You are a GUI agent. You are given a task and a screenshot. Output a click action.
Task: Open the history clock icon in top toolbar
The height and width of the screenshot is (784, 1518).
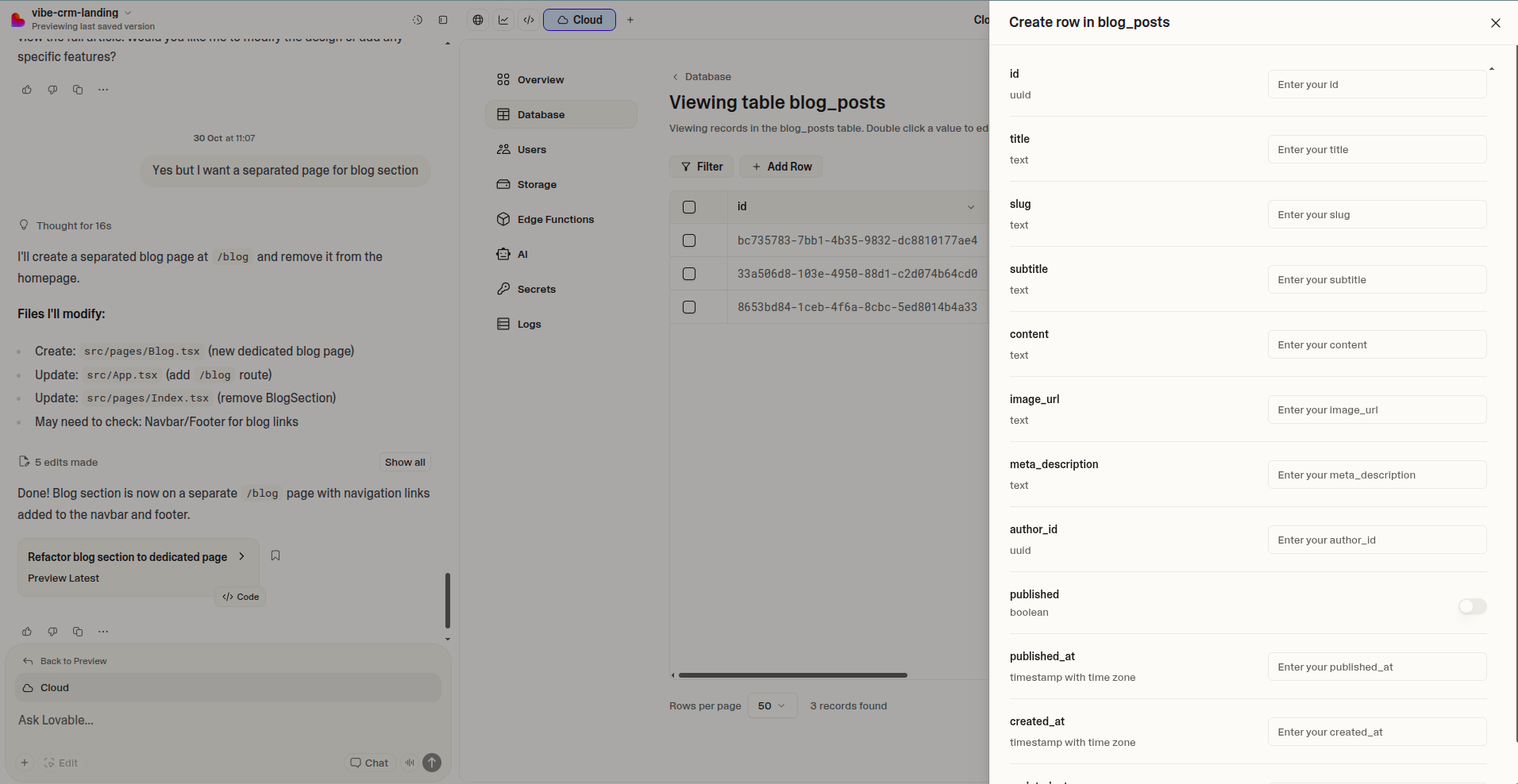pos(418,20)
